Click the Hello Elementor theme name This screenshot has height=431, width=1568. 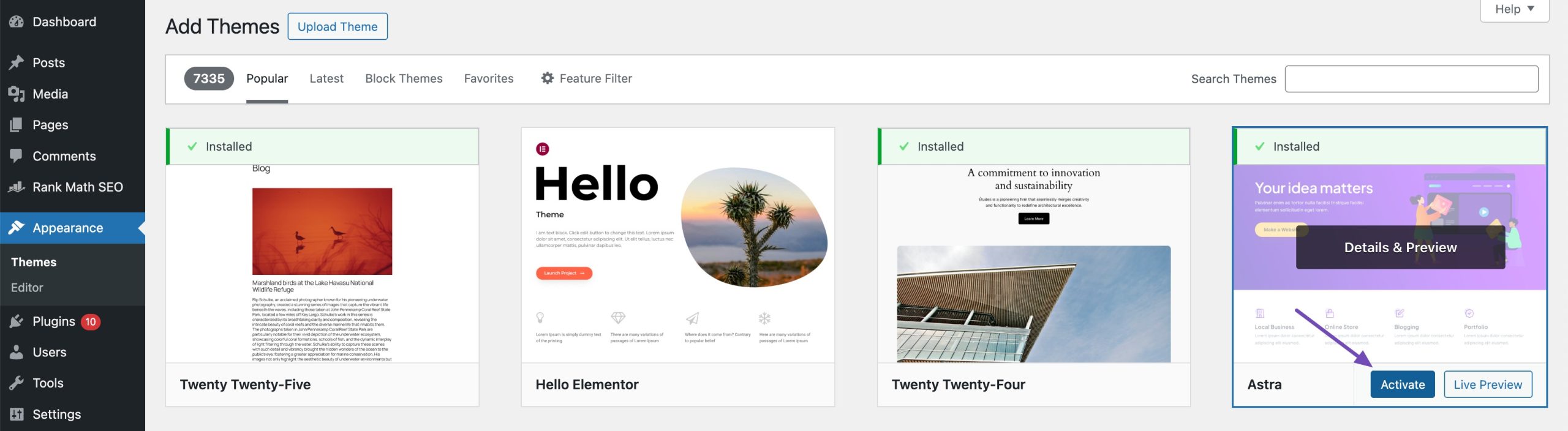click(587, 384)
